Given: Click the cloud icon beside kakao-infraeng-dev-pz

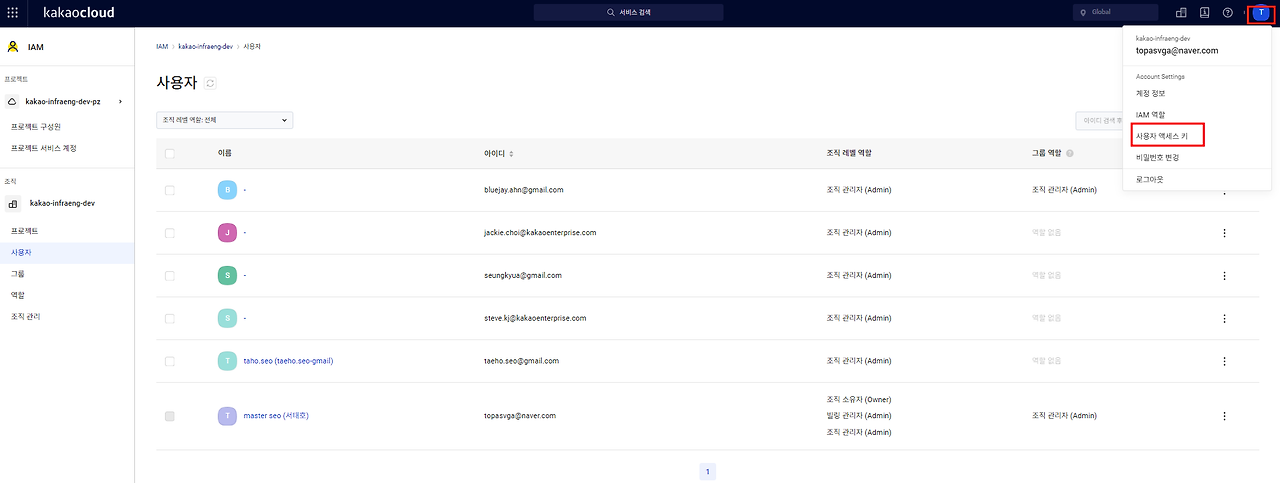Looking at the screenshot, I should click(x=12, y=101).
